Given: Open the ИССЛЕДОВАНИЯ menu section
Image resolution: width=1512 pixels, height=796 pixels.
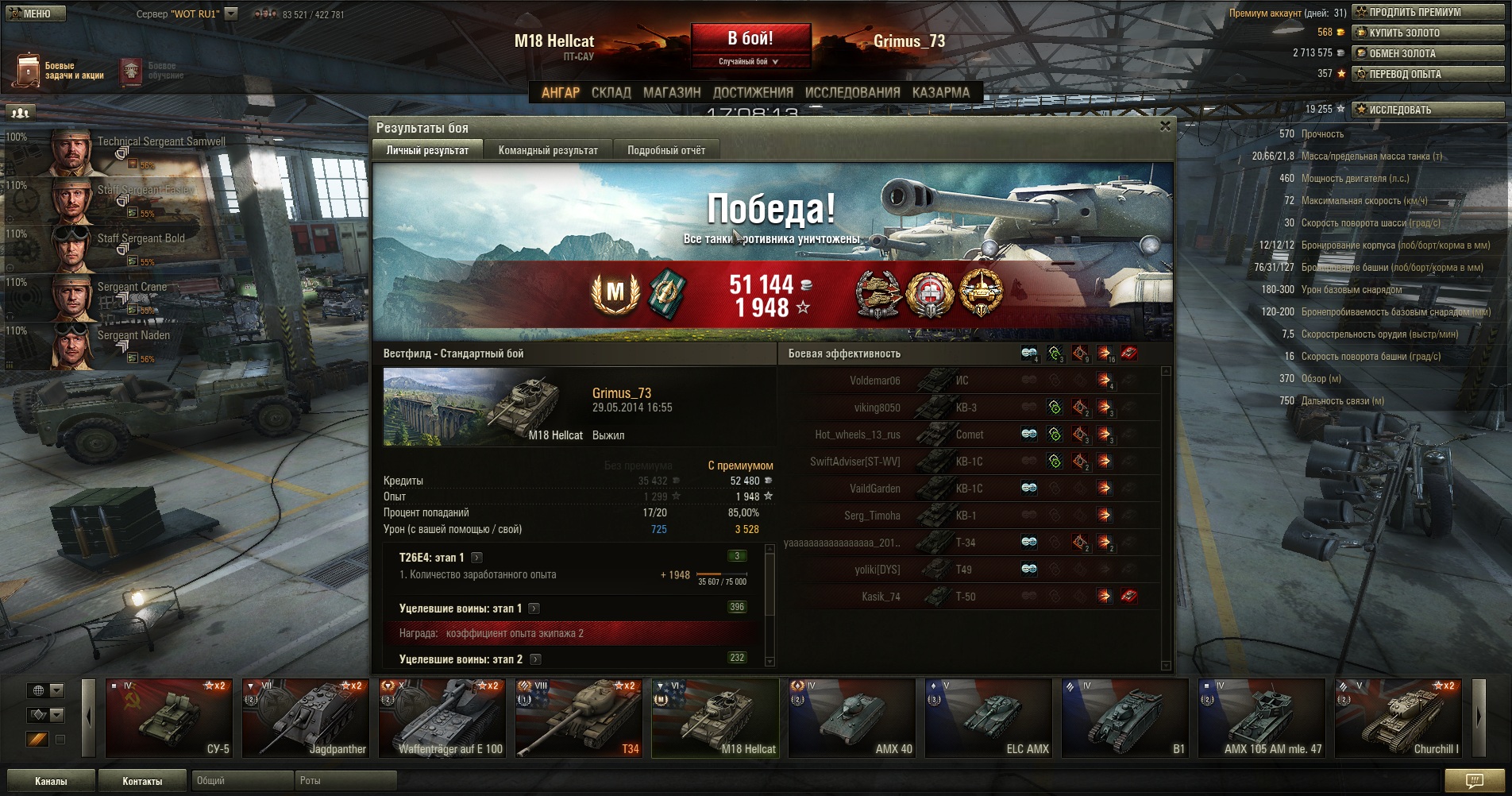Looking at the screenshot, I should (x=852, y=92).
